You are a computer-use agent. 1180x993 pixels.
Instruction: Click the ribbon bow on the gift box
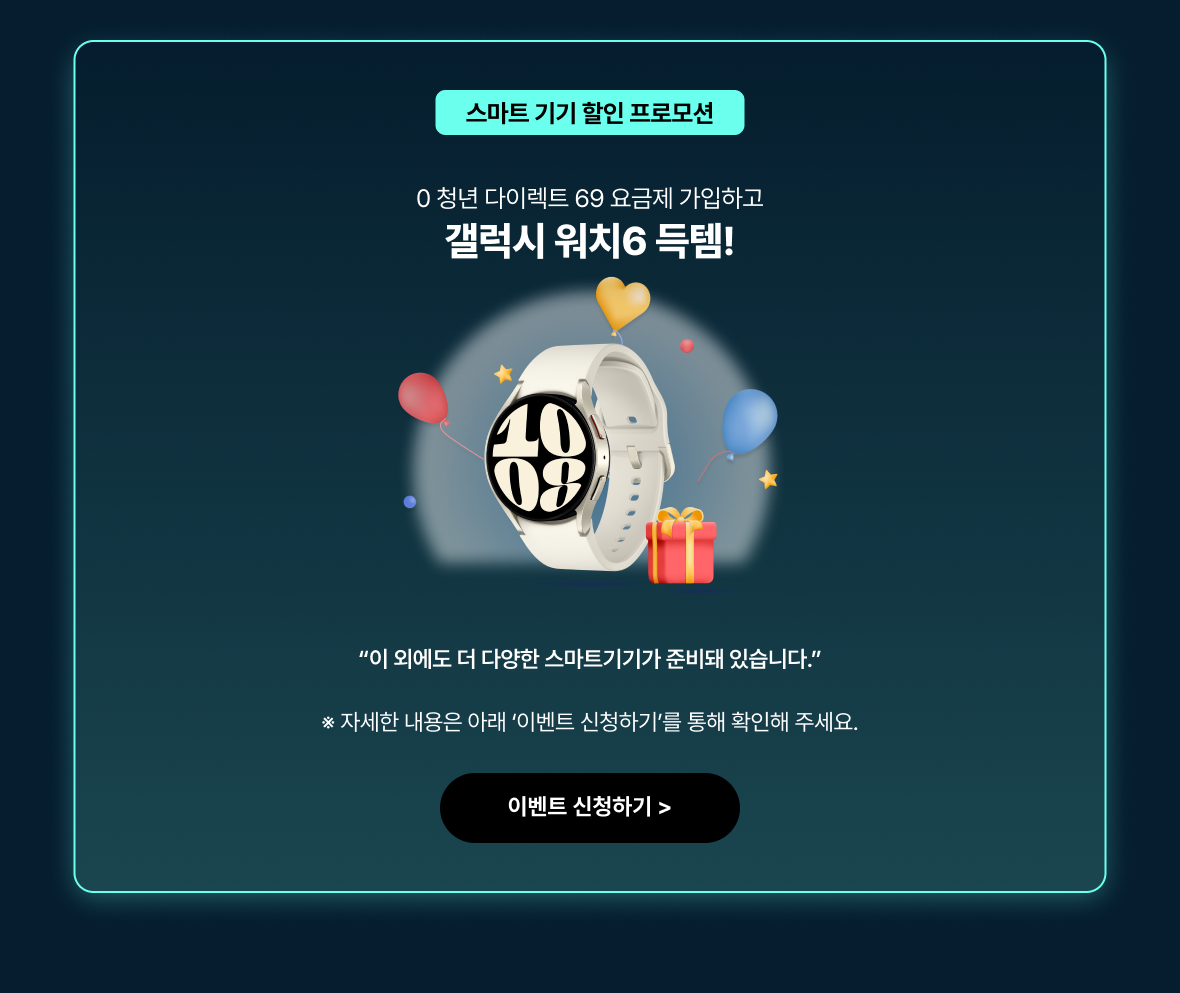[680, 516]
